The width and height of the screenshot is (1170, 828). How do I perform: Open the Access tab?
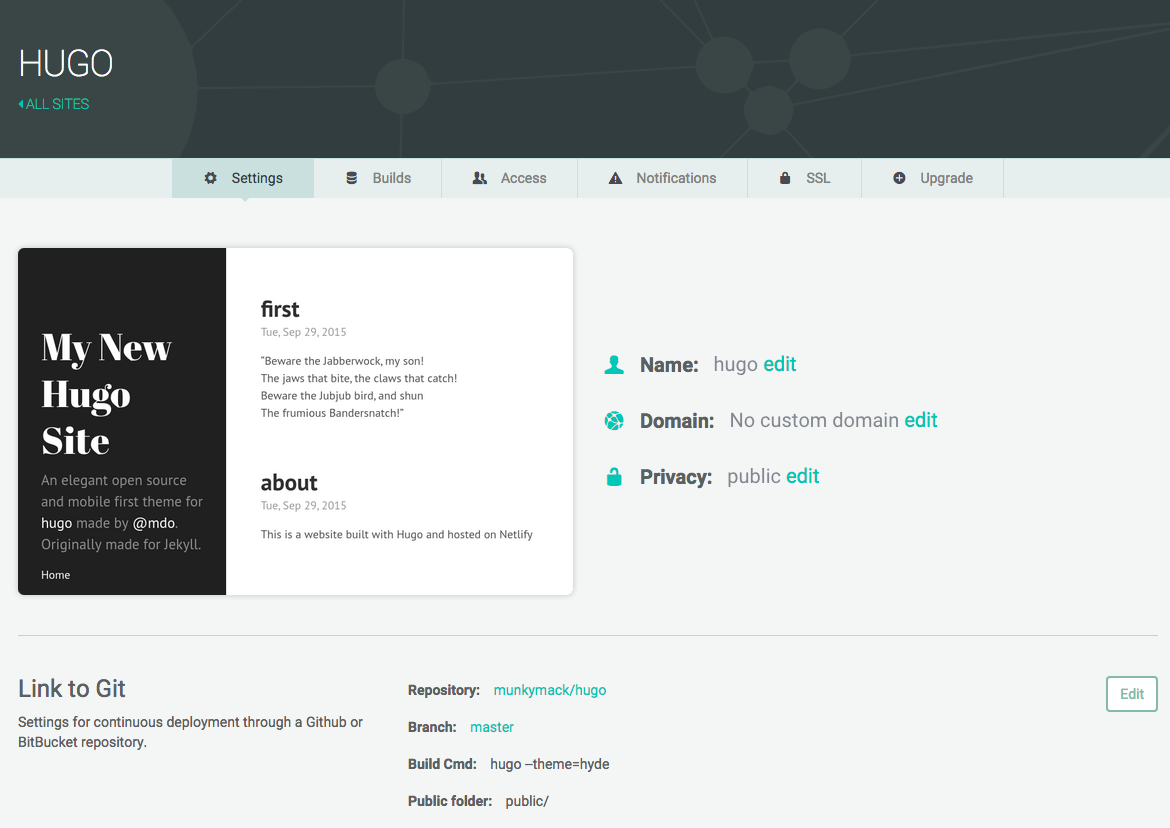510,178
